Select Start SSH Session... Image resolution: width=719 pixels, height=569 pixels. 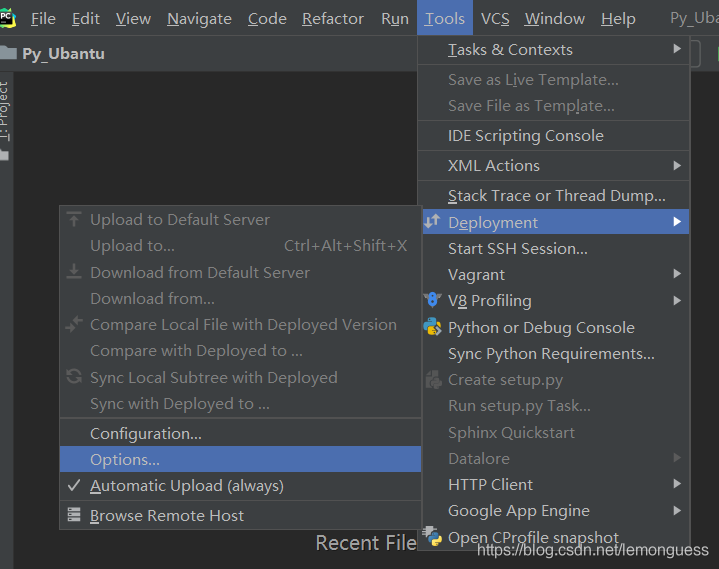517,248
